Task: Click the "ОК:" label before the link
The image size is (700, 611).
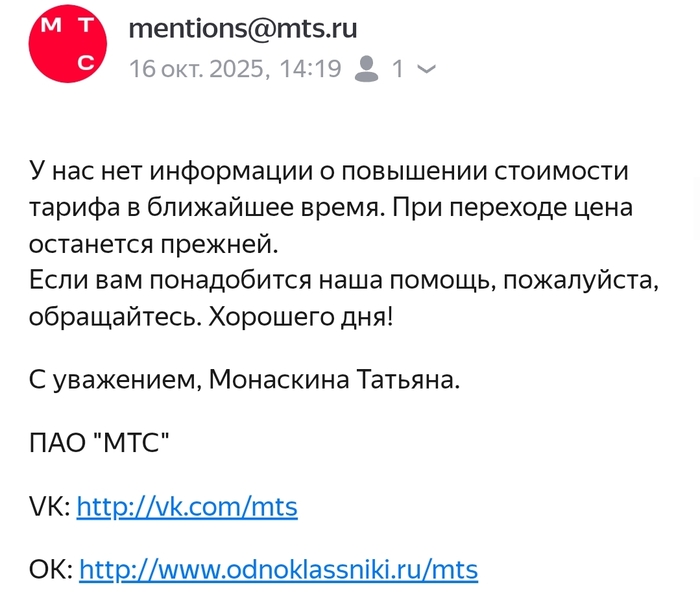Action: pyautogui.click(x=51, y=570)
